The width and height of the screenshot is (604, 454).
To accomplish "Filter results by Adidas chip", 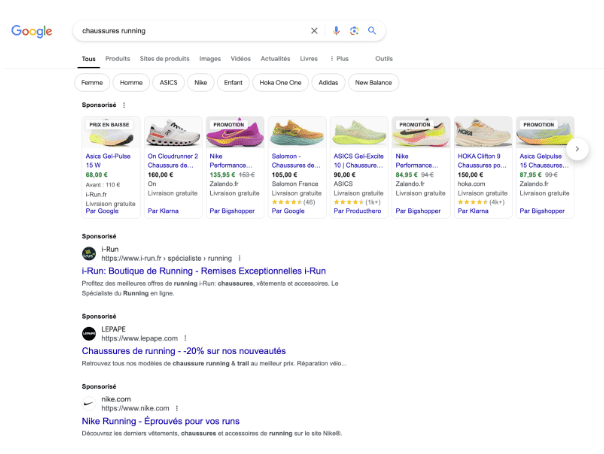I will point(328,82).
